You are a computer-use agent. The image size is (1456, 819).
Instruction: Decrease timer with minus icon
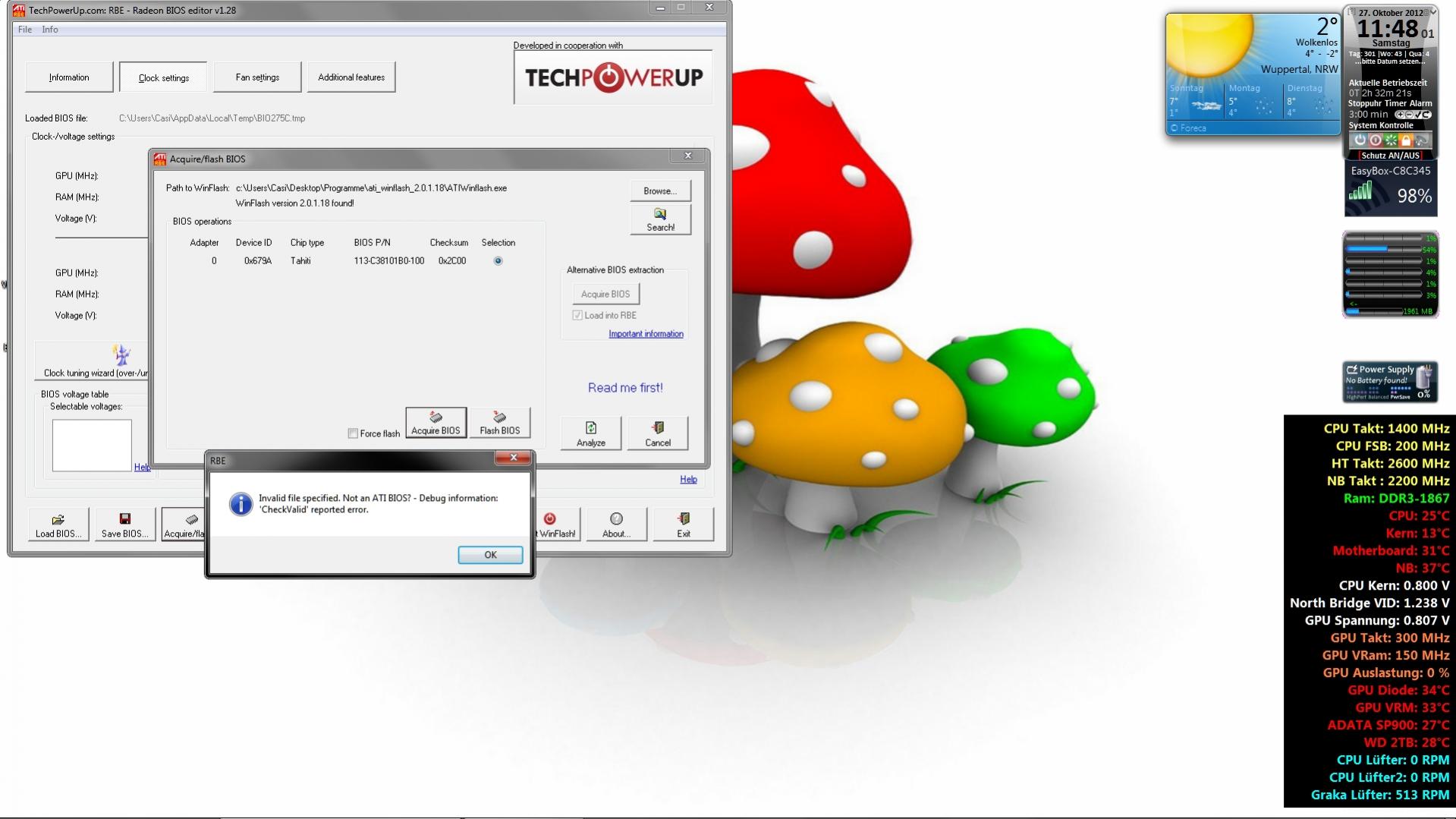pyautogui.click(x=1409, y=115)
